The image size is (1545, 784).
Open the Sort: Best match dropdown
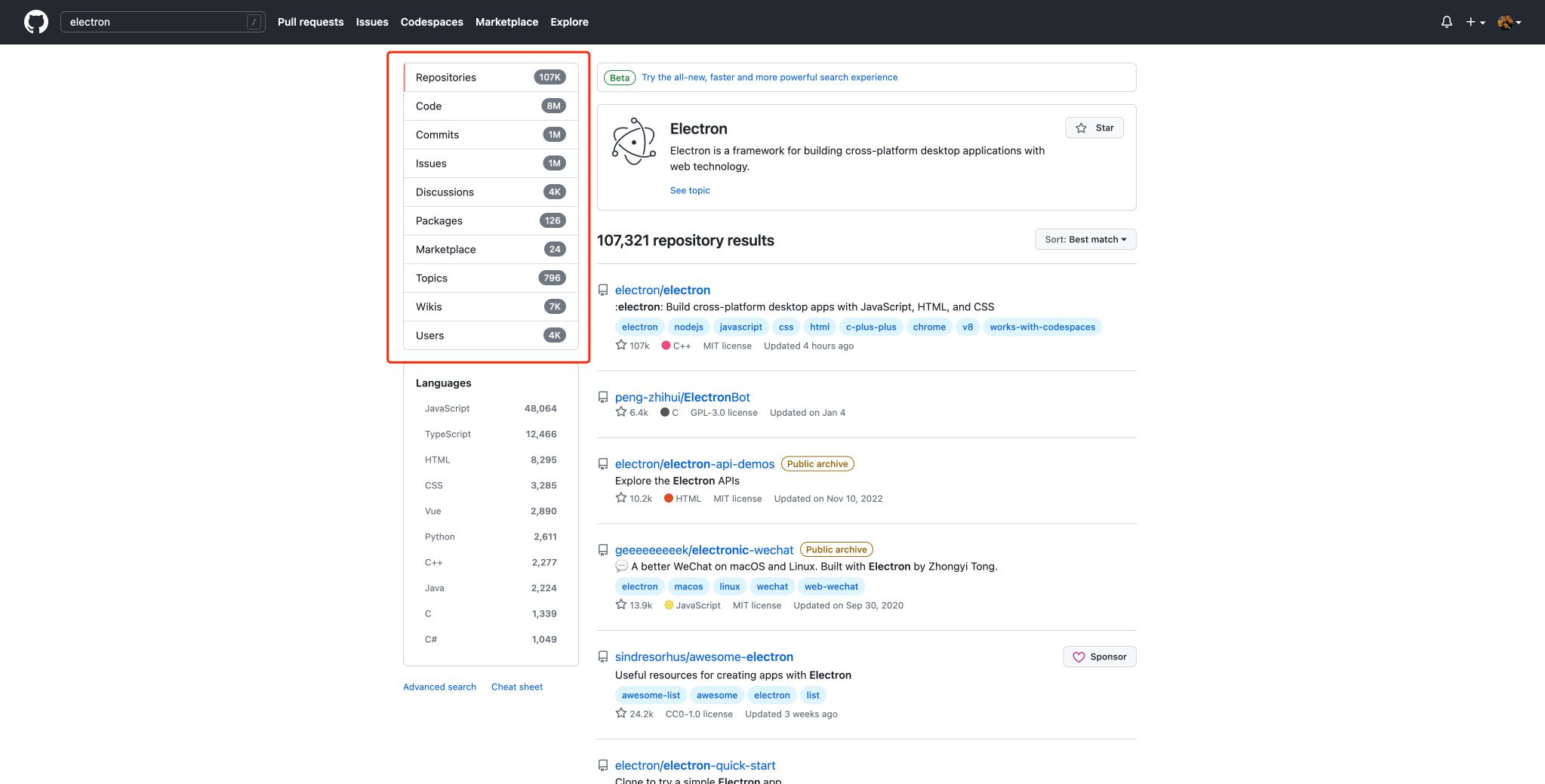click(x=1085, y=239)
